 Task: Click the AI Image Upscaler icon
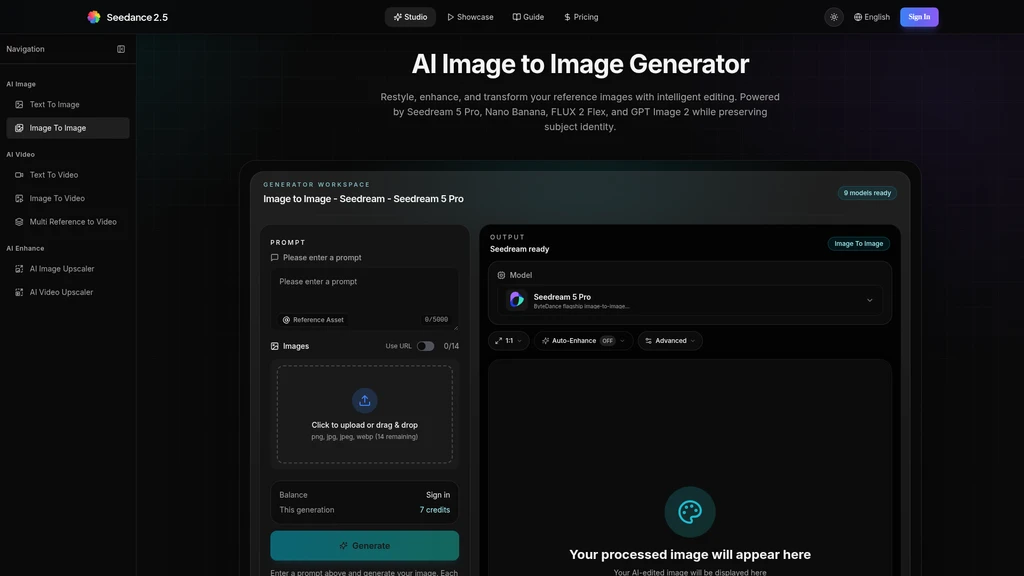point(19,269)
